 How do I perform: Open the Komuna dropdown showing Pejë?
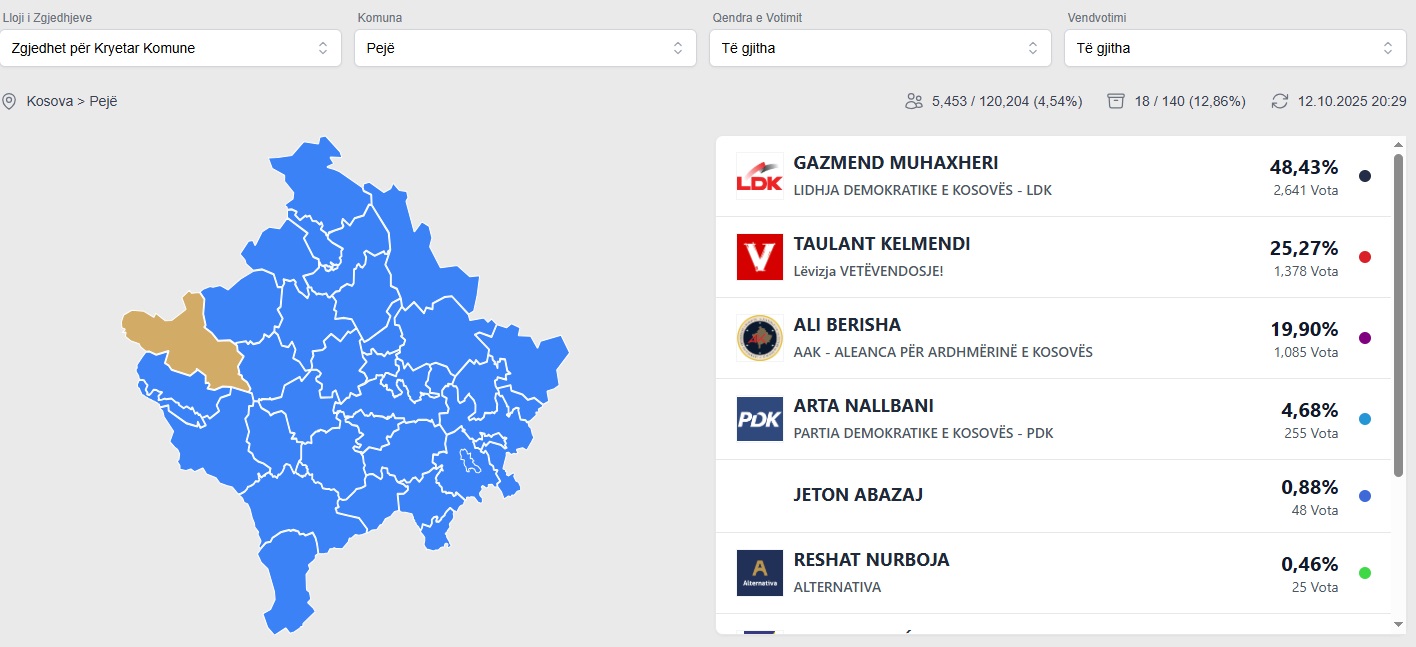click(525, 48)
